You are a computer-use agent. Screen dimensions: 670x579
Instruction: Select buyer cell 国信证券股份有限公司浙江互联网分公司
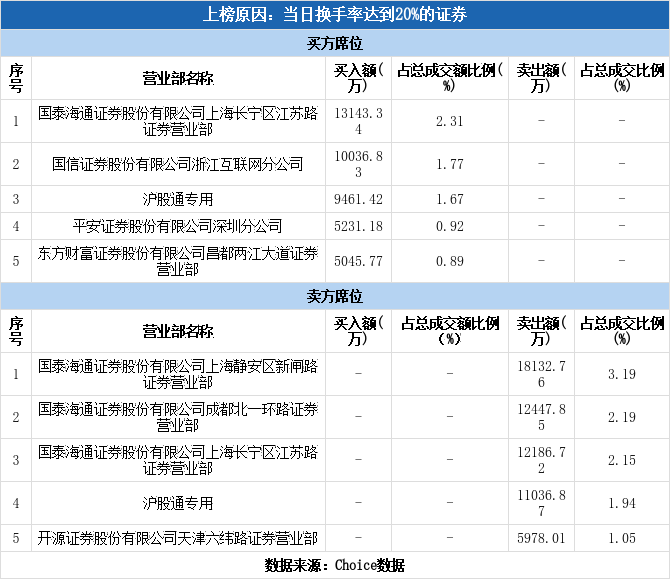(x=178, y=164)
